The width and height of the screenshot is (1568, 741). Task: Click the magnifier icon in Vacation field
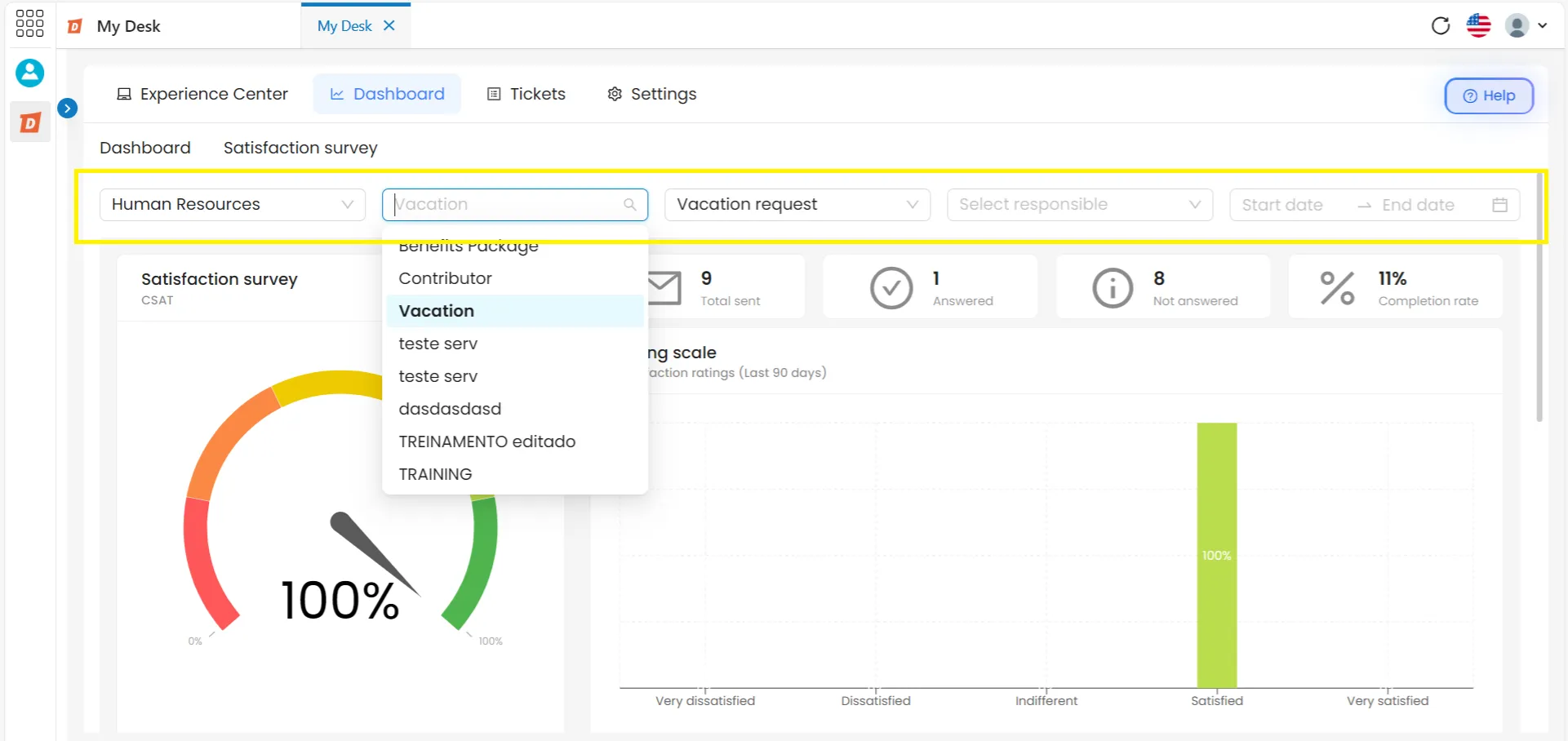tap(630, 205)
